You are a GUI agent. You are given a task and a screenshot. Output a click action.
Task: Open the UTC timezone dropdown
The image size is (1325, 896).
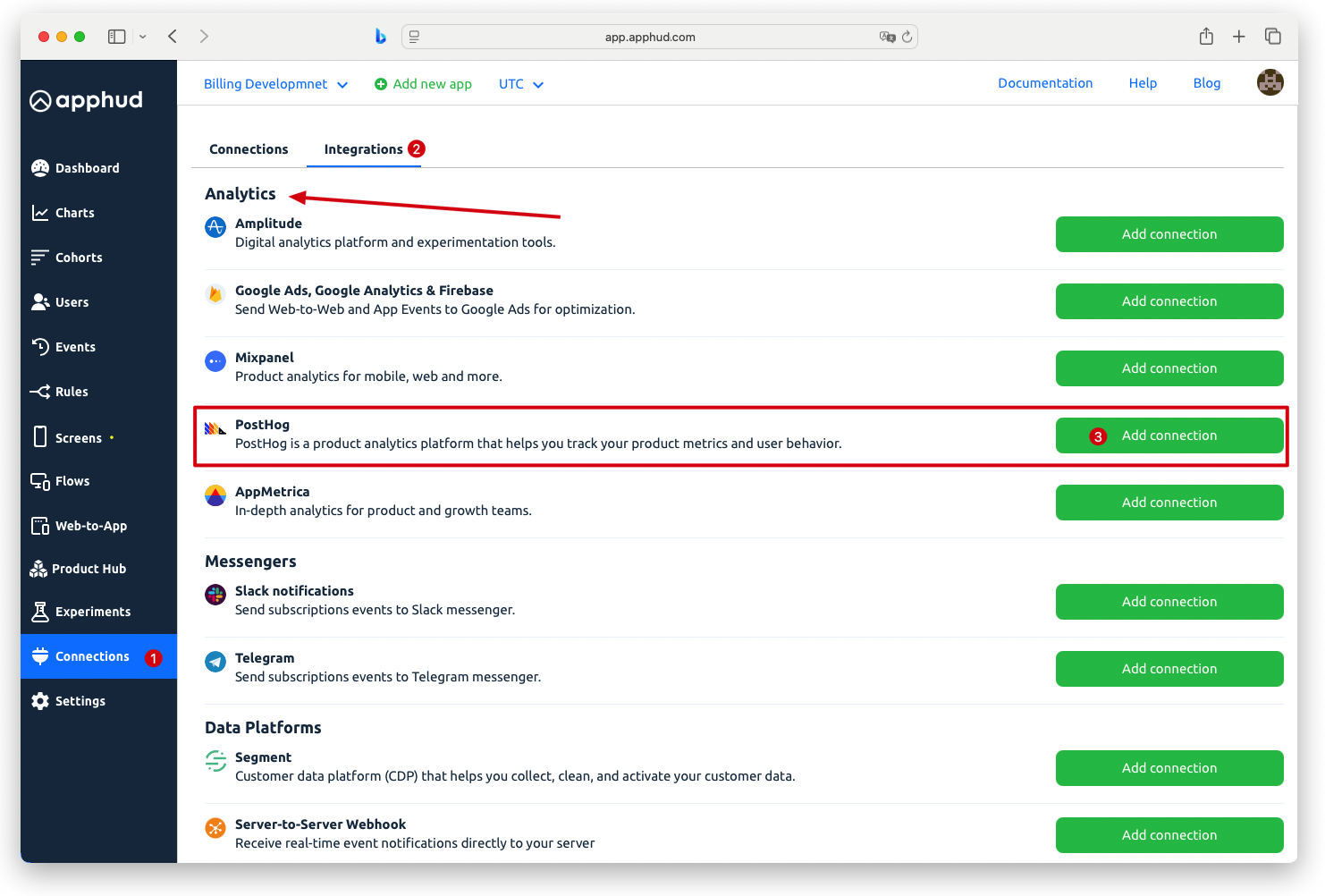(521, 84)
